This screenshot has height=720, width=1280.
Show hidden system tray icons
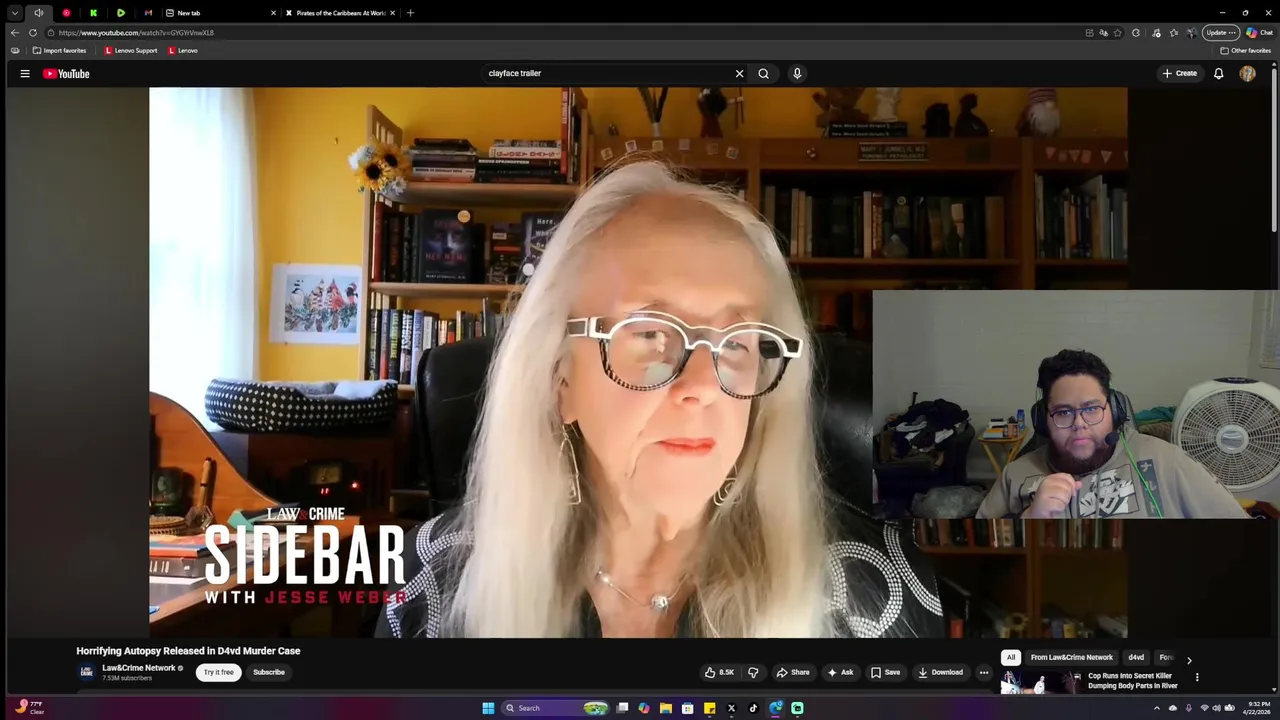[x=1157, y=708]
